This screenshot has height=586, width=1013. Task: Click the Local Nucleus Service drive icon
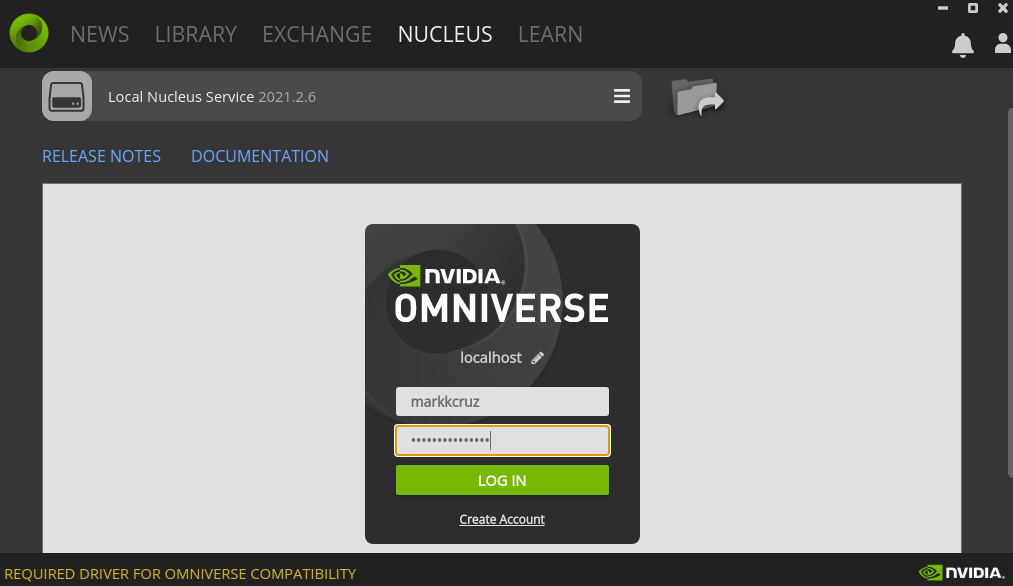(67, 96)
